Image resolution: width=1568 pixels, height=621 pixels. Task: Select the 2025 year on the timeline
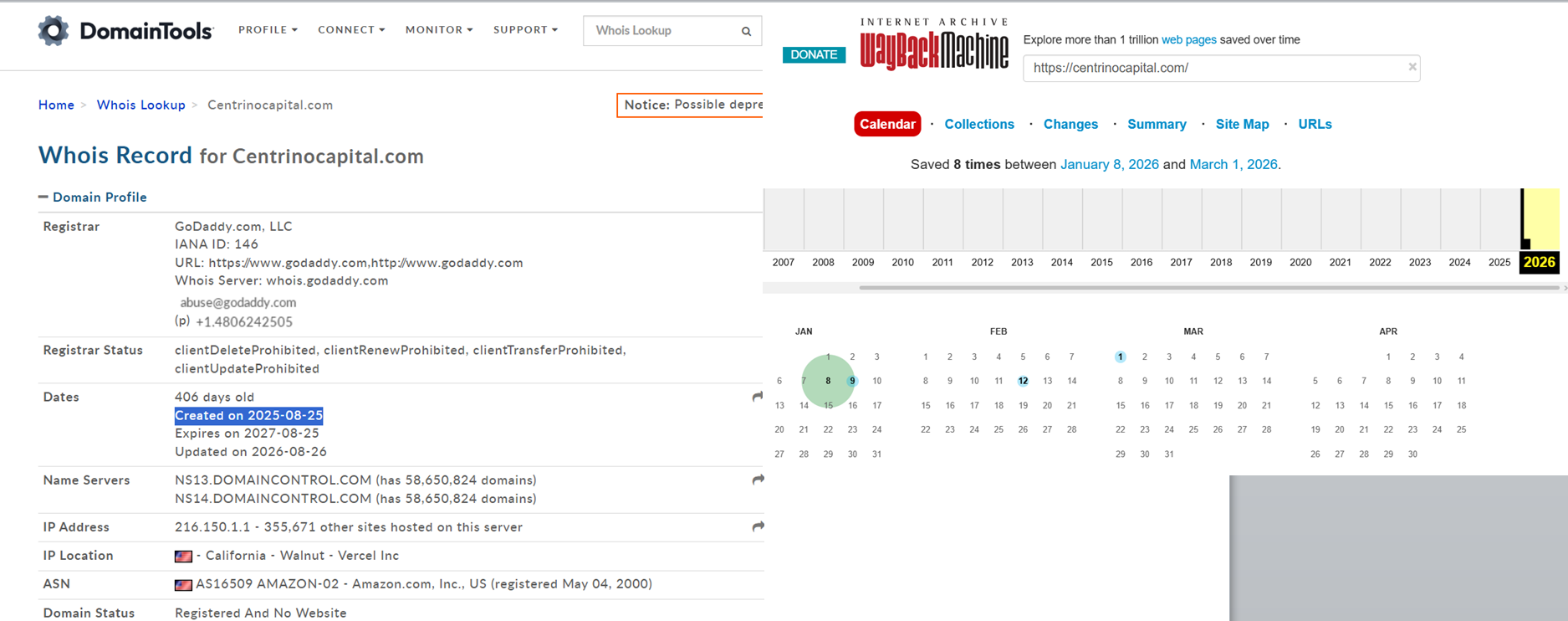pyautogui.click(x=1499, y=262)
